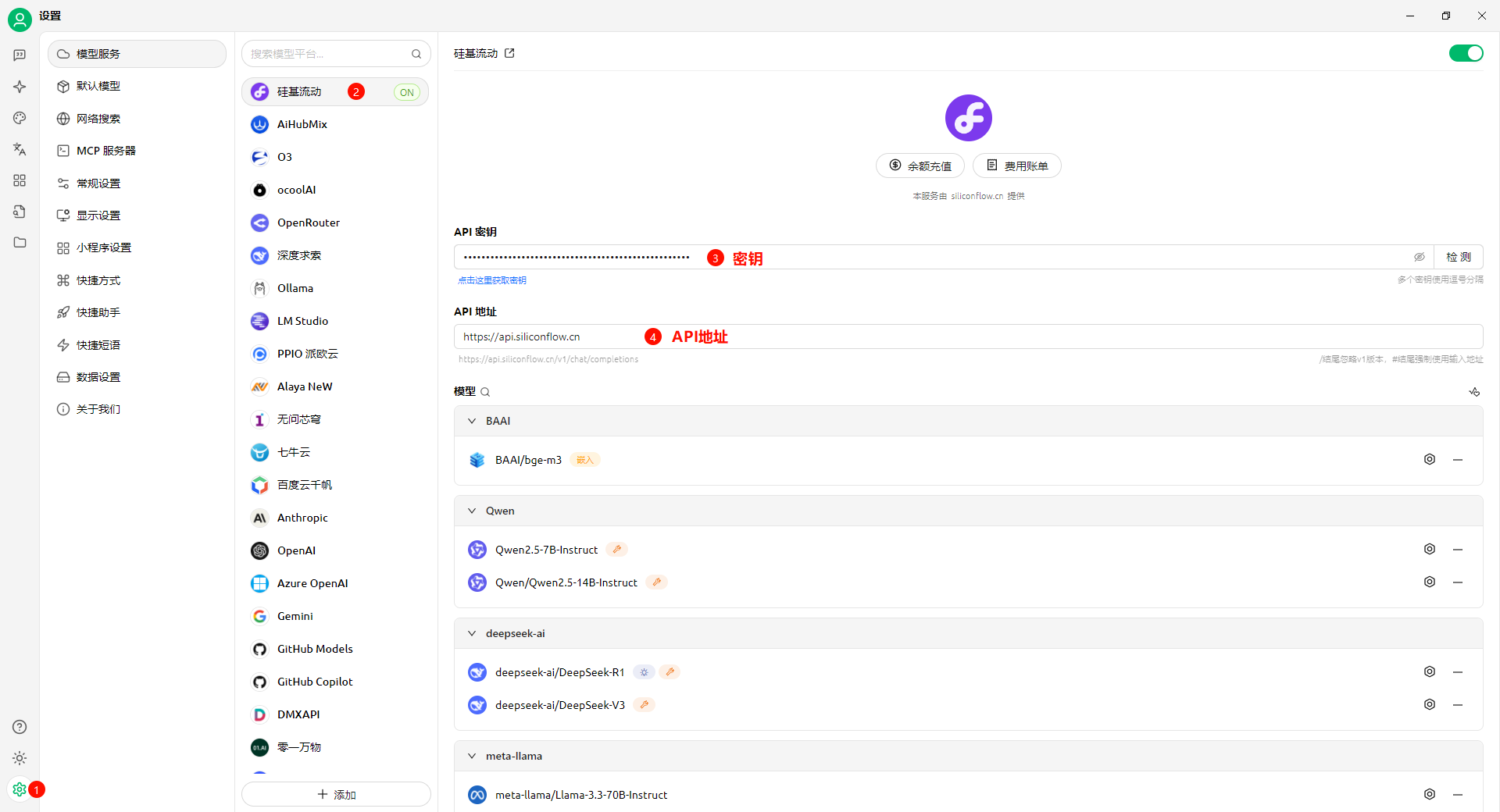Select 模型服务 settings menu
1500x812 pixels.
(x=137, y=54)
